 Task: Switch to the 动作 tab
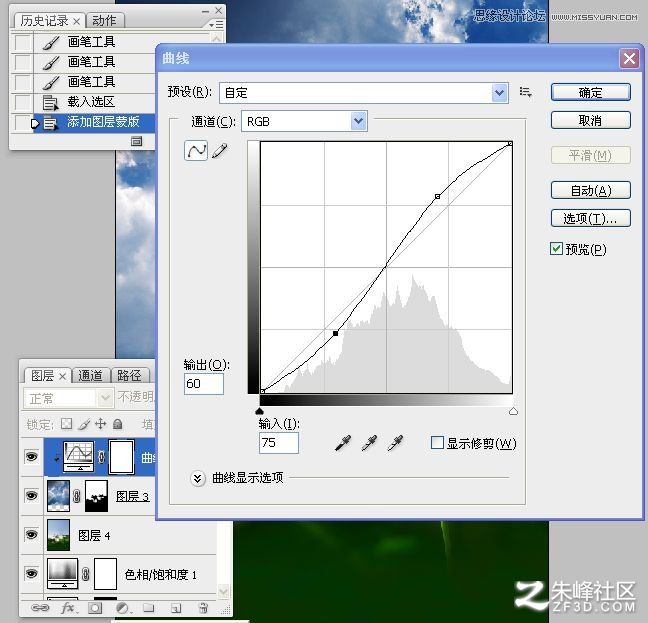pos(105,21)
